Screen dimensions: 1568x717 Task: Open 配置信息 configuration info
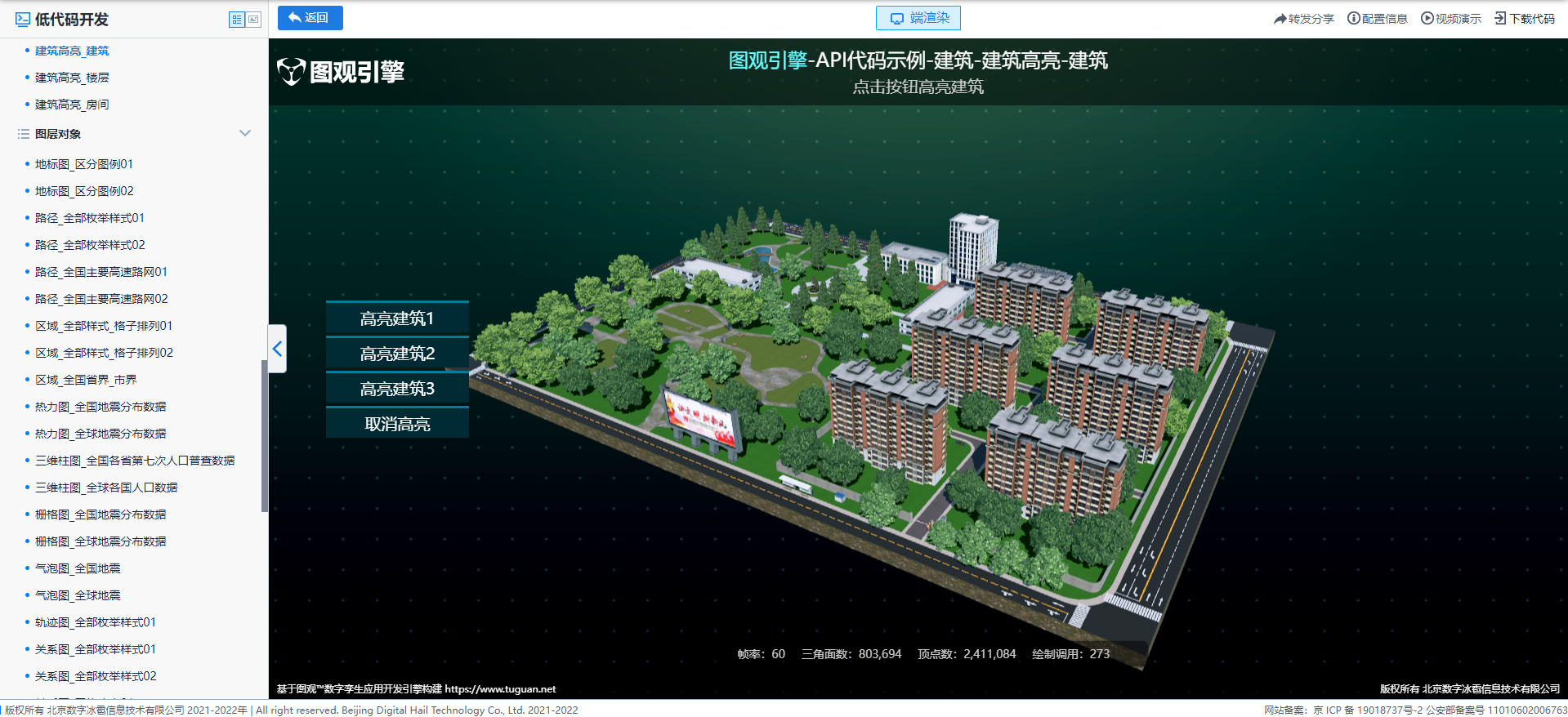1378,19
